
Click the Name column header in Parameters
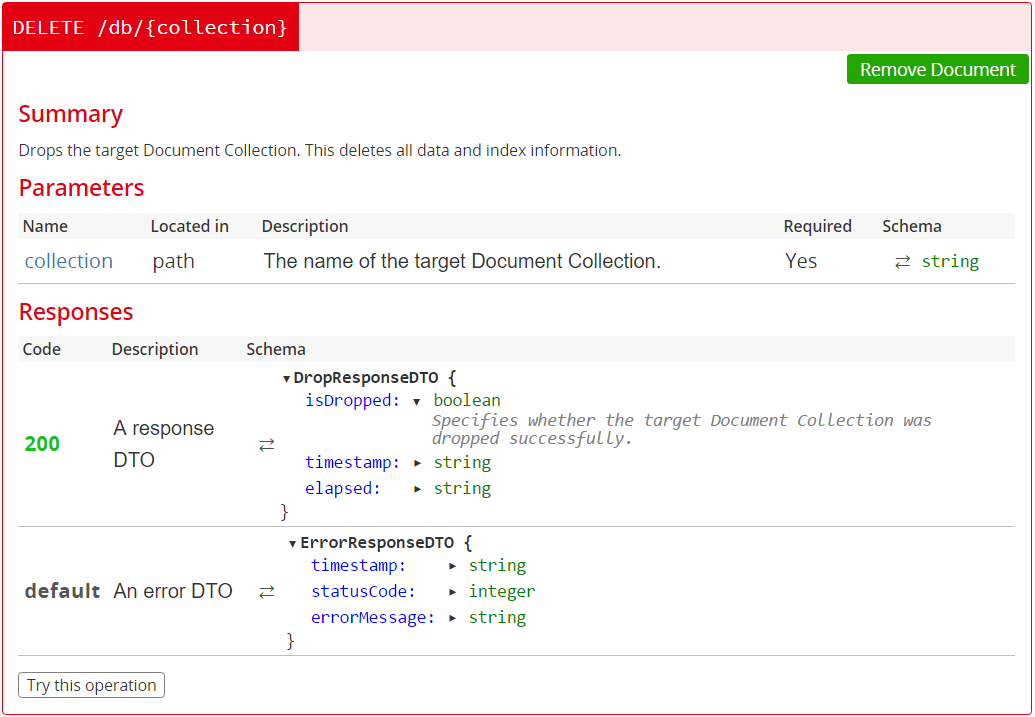(45, 226)
